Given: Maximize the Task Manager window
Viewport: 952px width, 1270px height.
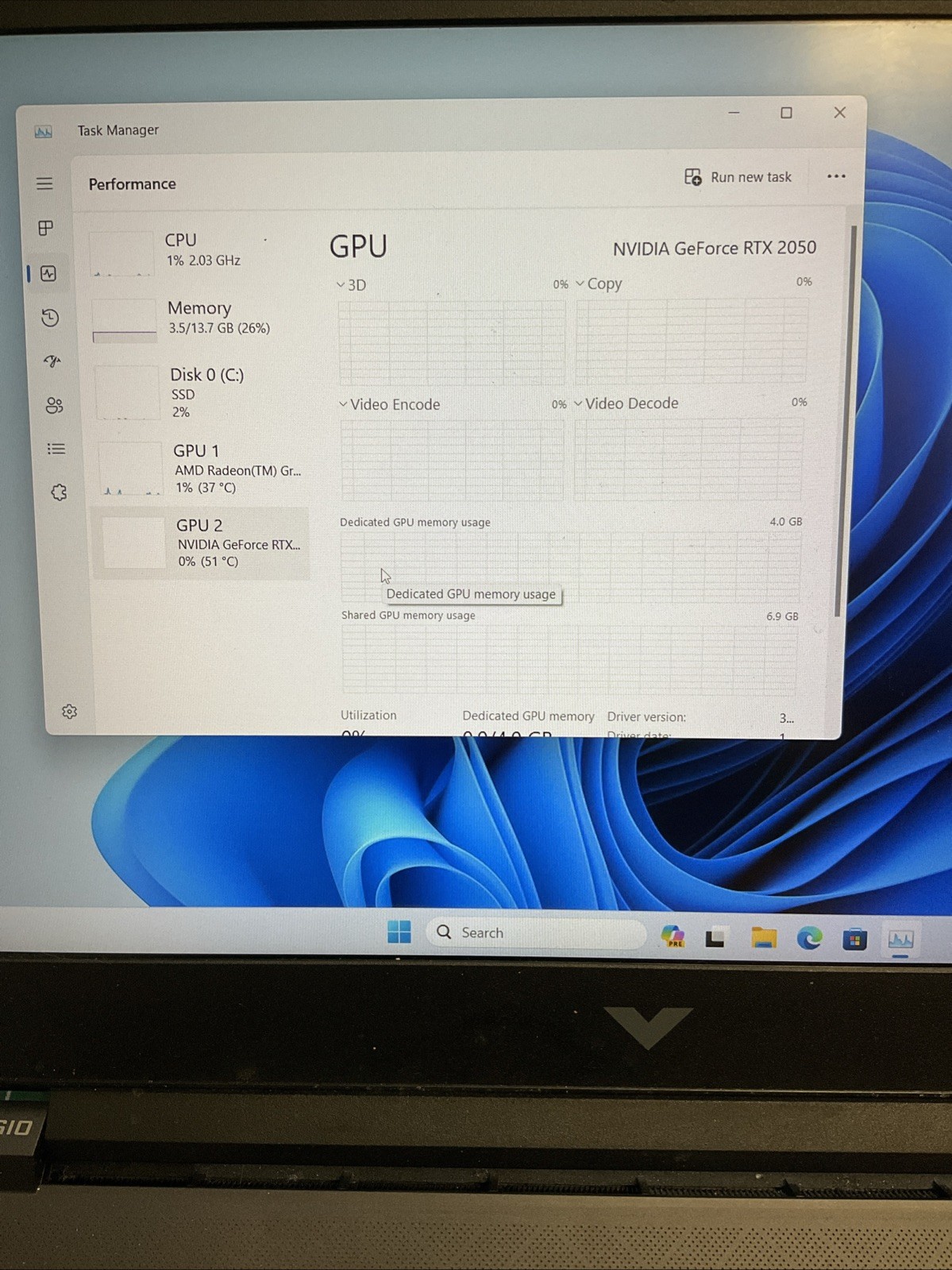Looking at the screenshot, I should pos(786,113).
